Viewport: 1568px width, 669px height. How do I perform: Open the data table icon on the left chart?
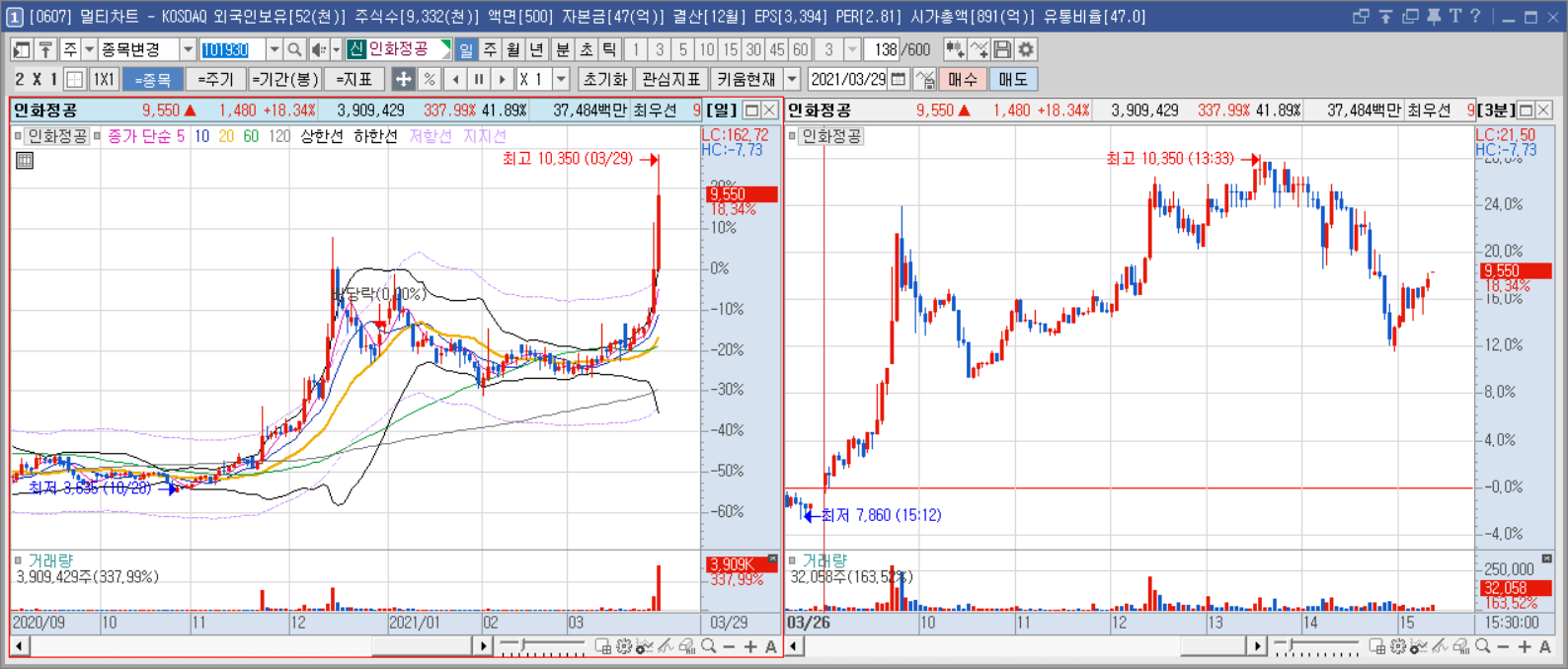(x=25, y=160)
